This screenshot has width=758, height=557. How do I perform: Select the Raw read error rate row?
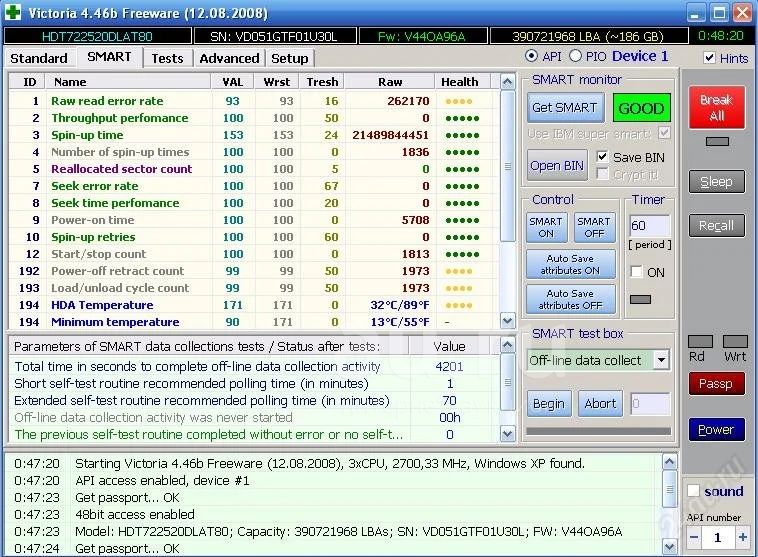(254, 101)
